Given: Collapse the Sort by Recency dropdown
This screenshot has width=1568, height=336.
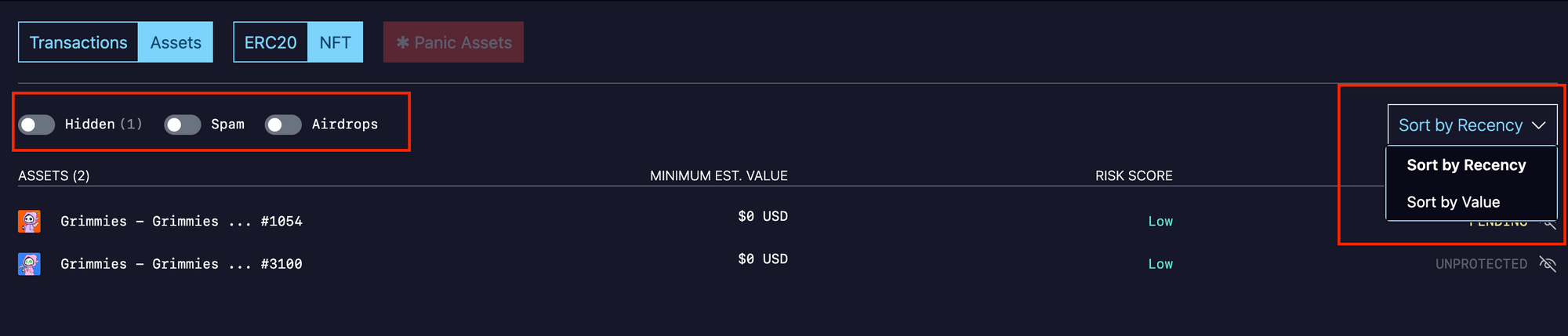Looking at the screenshot, I should click(1472, 125).
